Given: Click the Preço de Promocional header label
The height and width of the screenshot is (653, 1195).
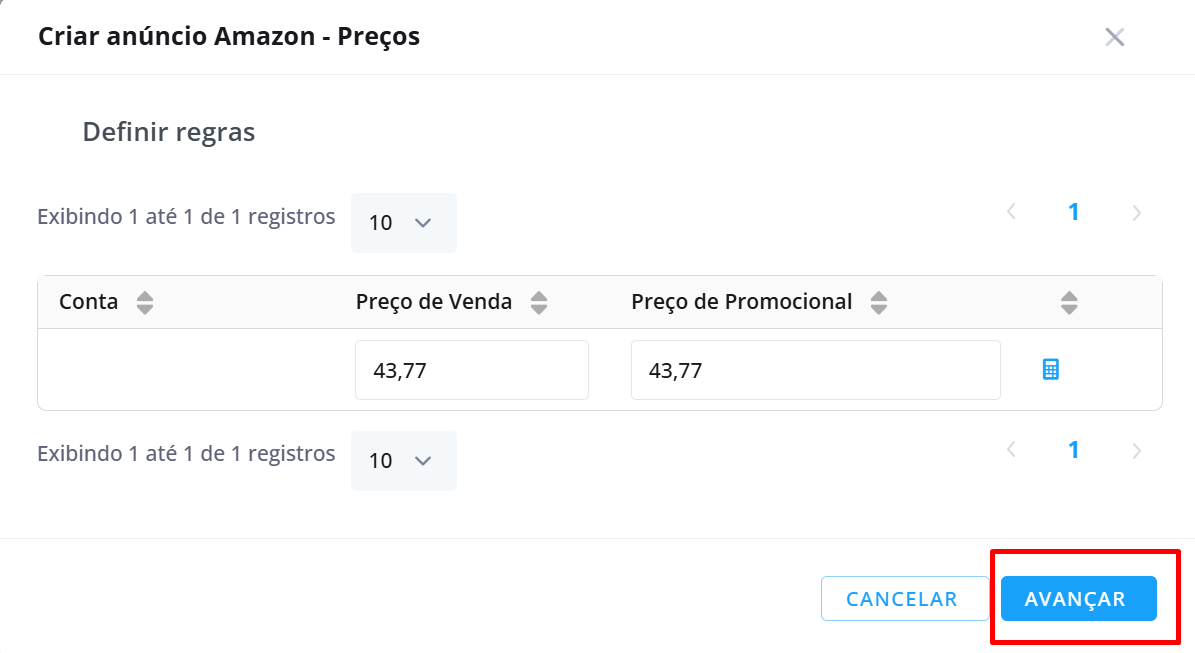Looking at the screenshot, I should (x=742, y=302).
